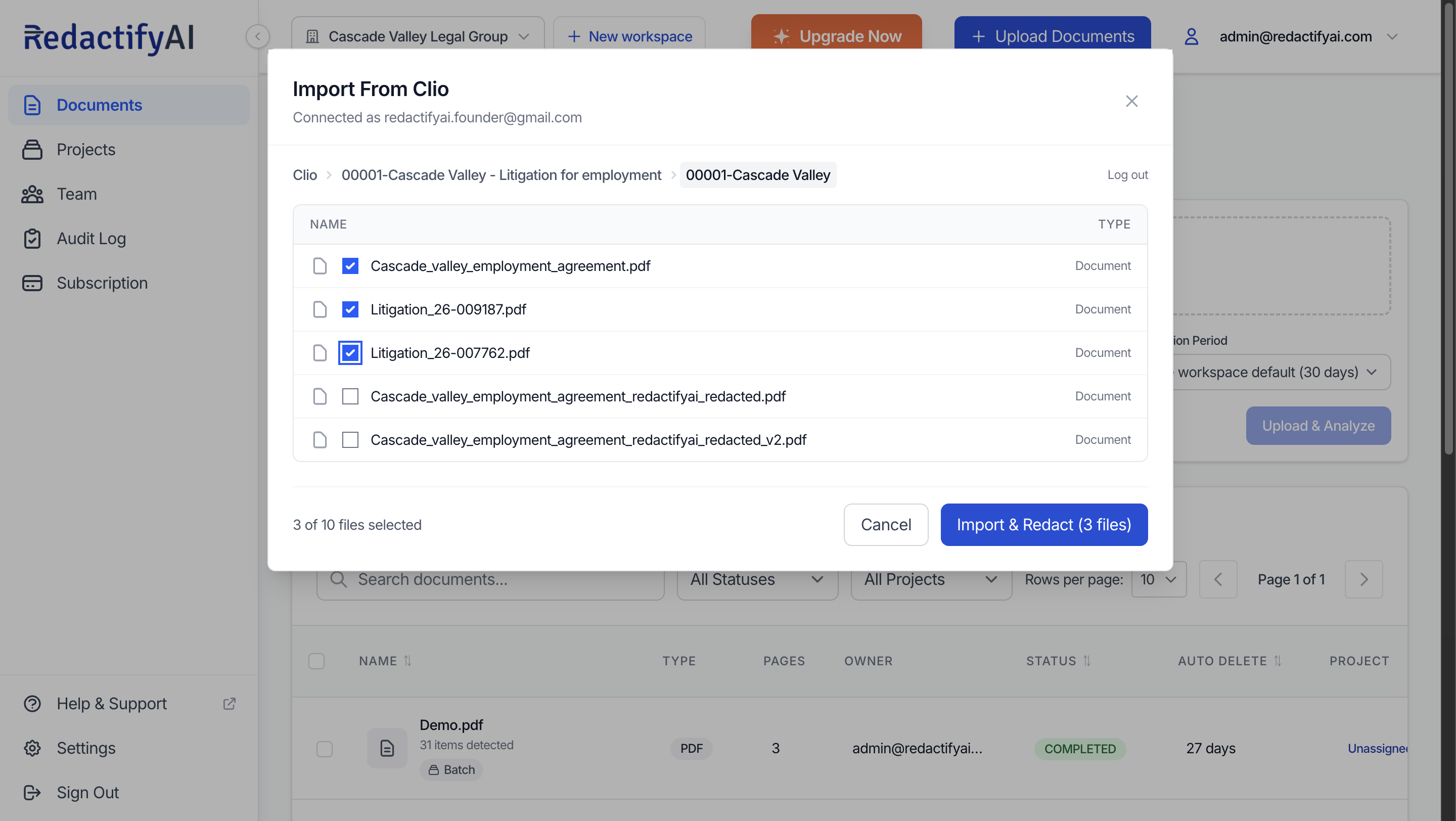Click the Sign Out icon
Screen dimensions: 1456x821
coord(32,792)
